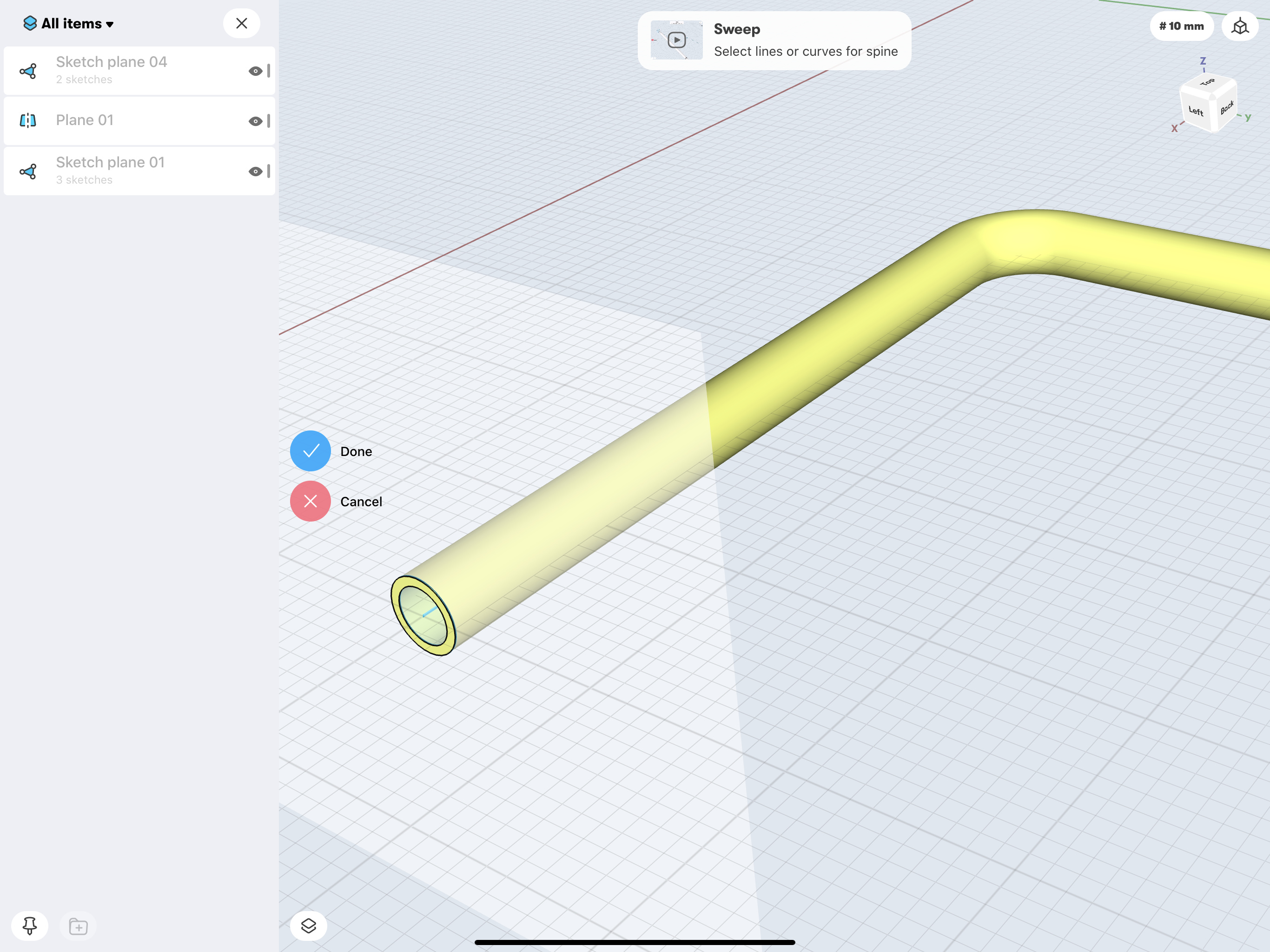1270x952 pixels.
Task: Hide Sketch plane 01 with eye icon
Action: coord(255,171)
